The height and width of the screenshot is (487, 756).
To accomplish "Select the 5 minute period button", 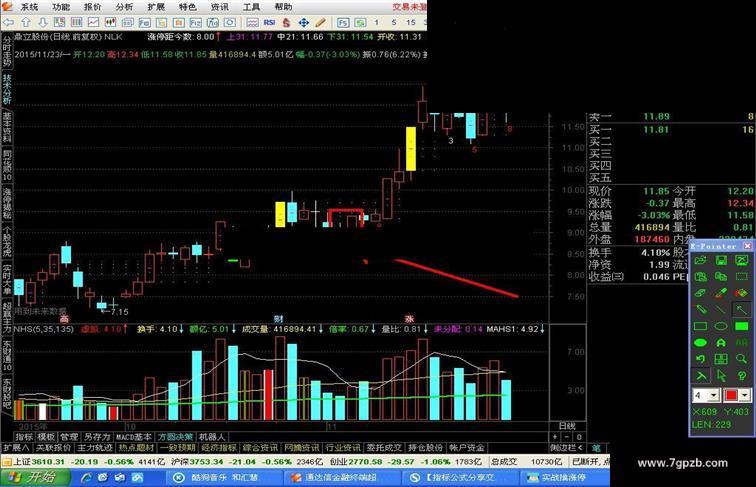I will (394, 22).
